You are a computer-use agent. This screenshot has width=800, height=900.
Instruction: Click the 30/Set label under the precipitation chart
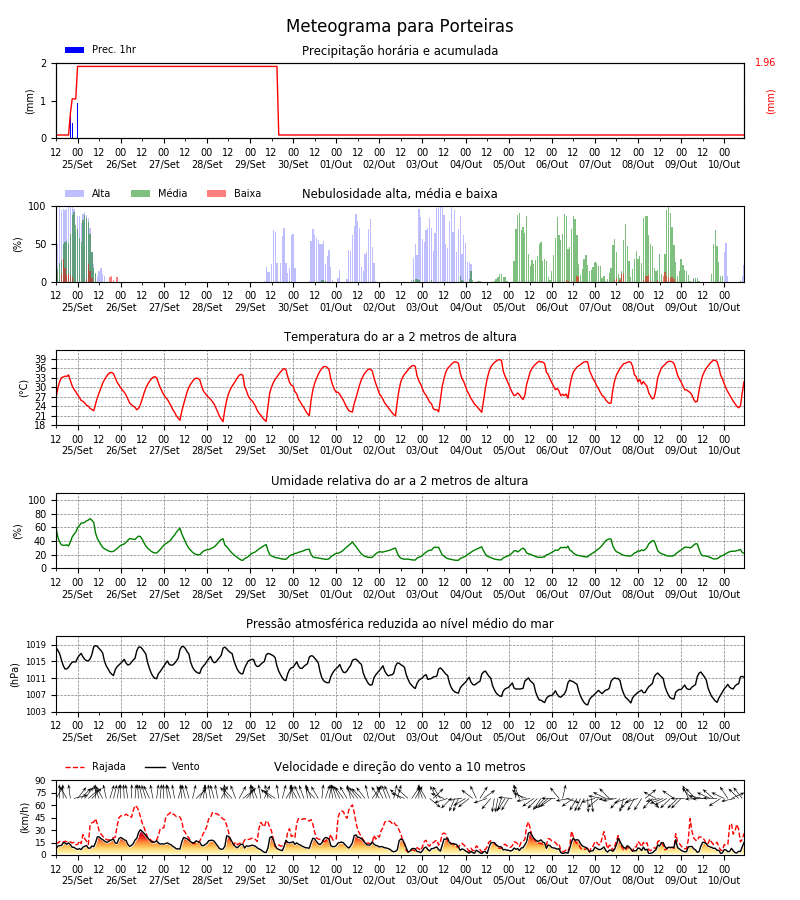293,164
